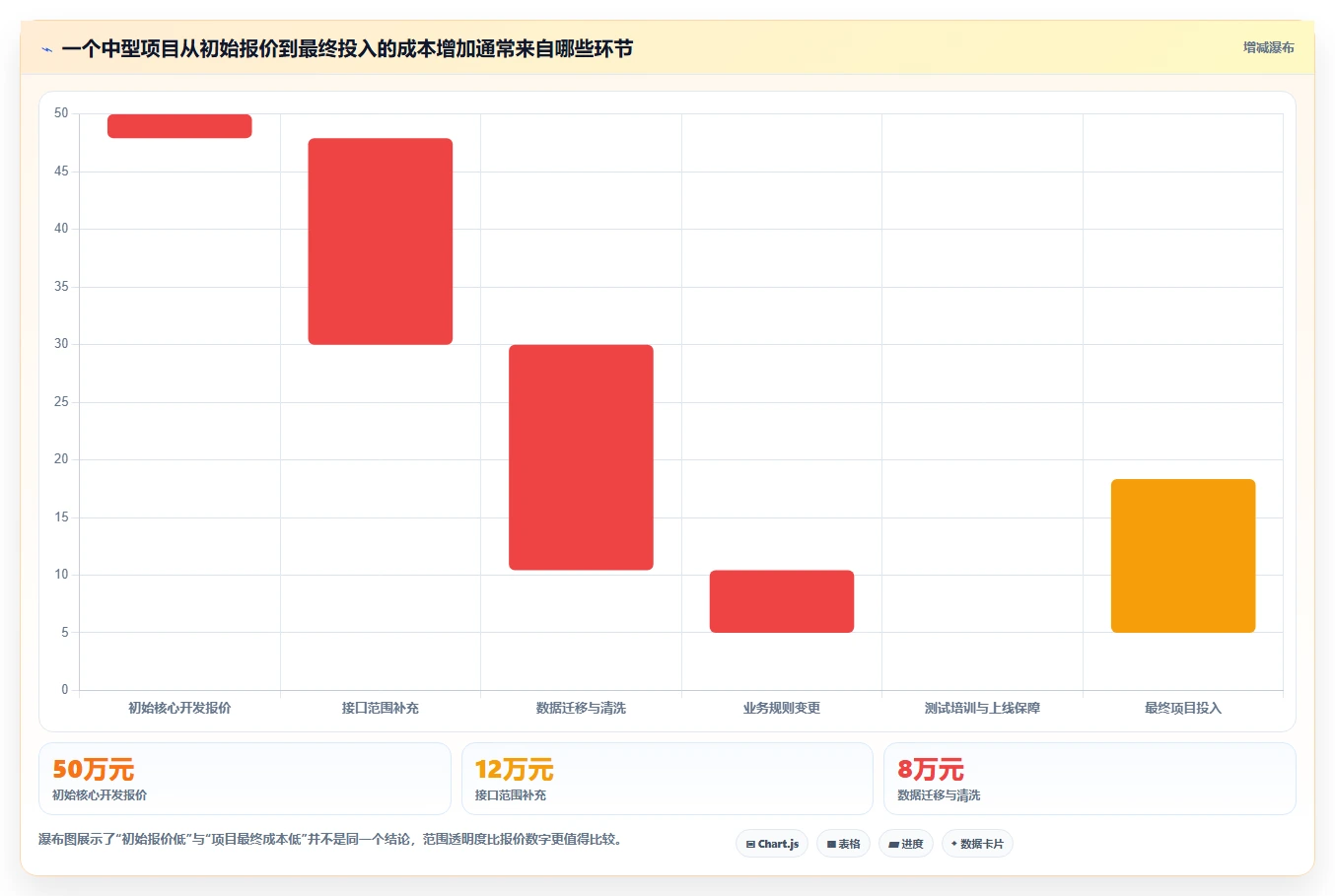Click the y-axis value 30
1335x896 pixels.
click(x=61, y=344)
